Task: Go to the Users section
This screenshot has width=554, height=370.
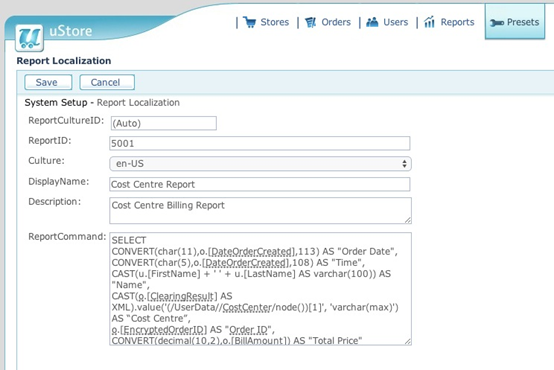Action: 396,22
